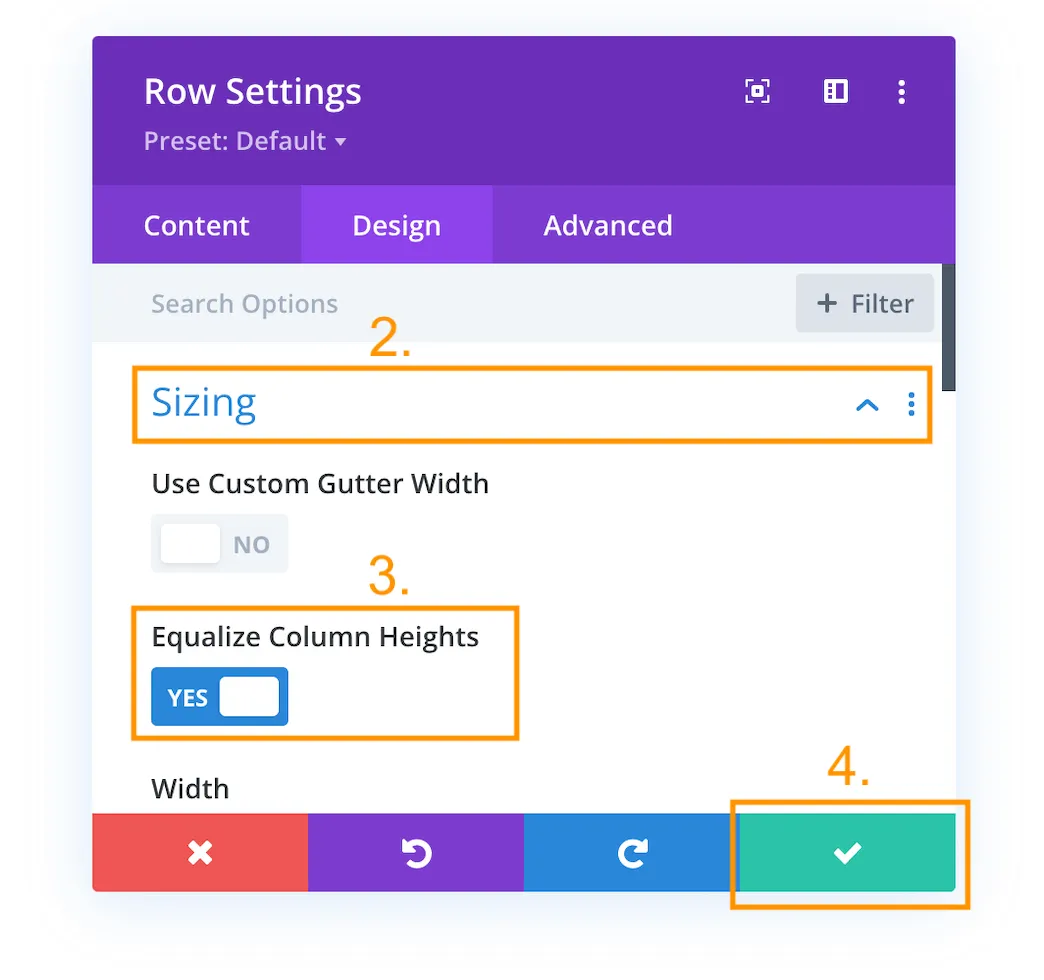
Task: Click the expand modal icon in header
Action: tap(757, 91)
